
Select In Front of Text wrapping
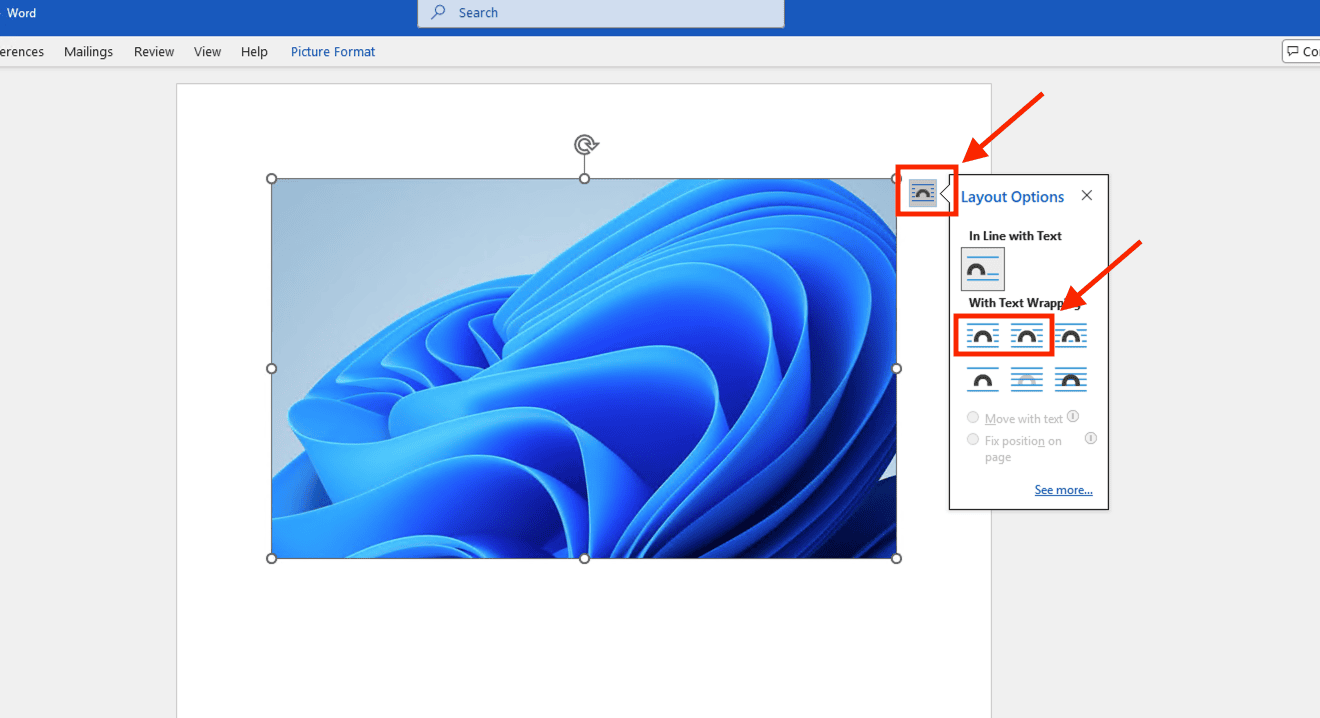pos(1071,380)
